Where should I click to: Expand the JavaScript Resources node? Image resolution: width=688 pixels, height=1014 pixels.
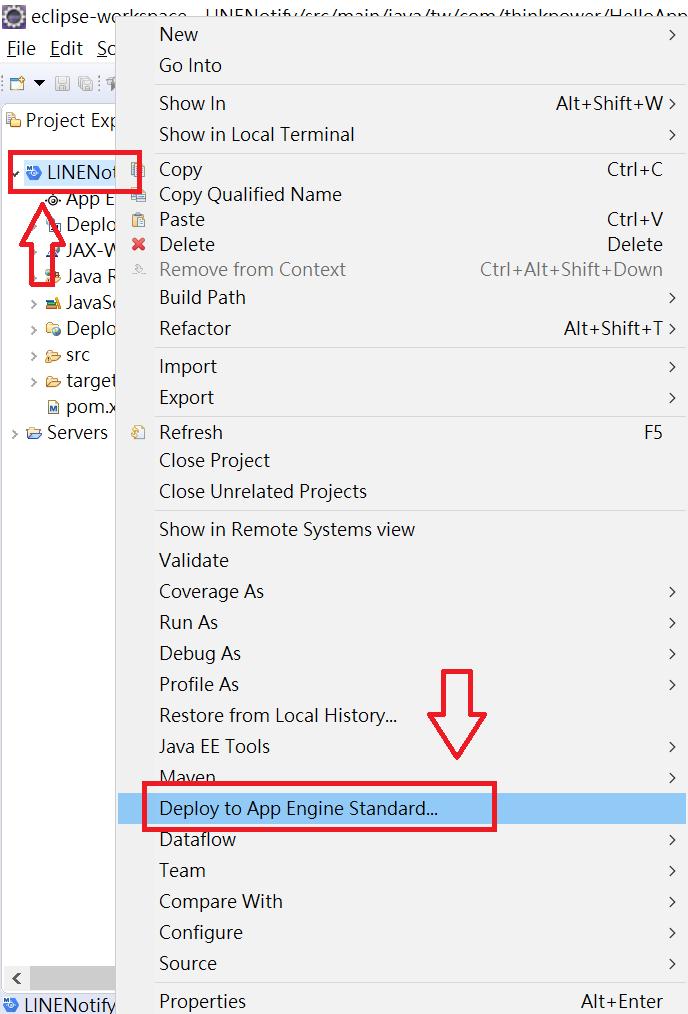tap(34, 303)
